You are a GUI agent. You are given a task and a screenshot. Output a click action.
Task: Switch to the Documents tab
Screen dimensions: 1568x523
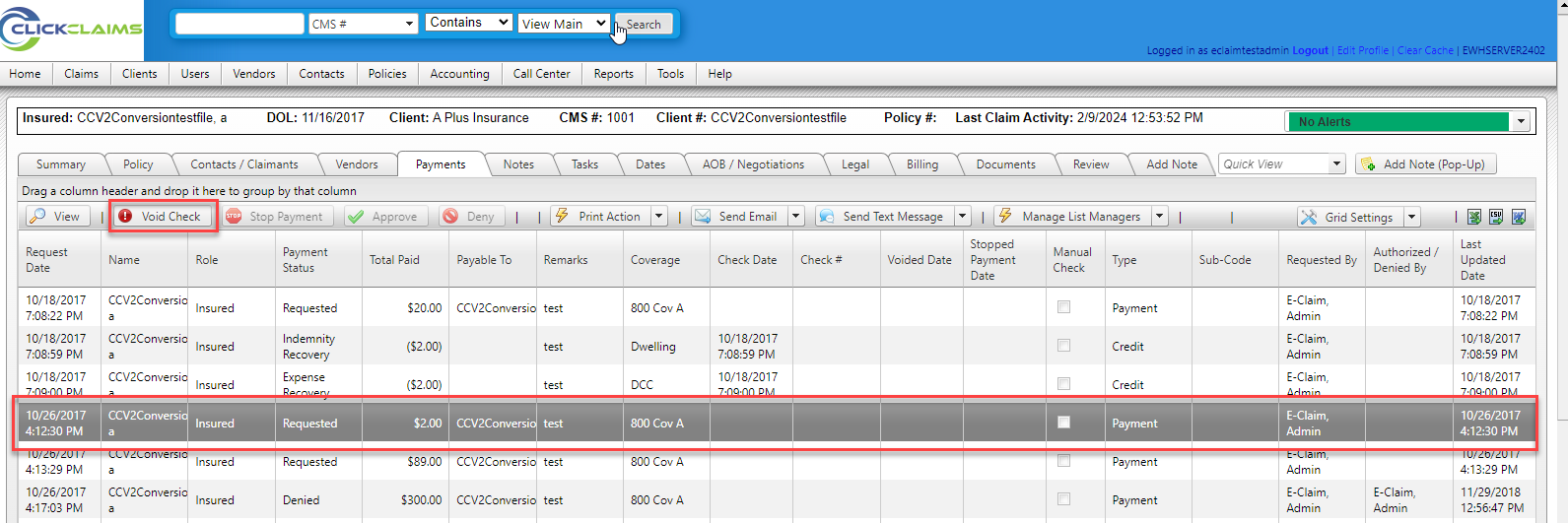click(x=1005, y=164)
